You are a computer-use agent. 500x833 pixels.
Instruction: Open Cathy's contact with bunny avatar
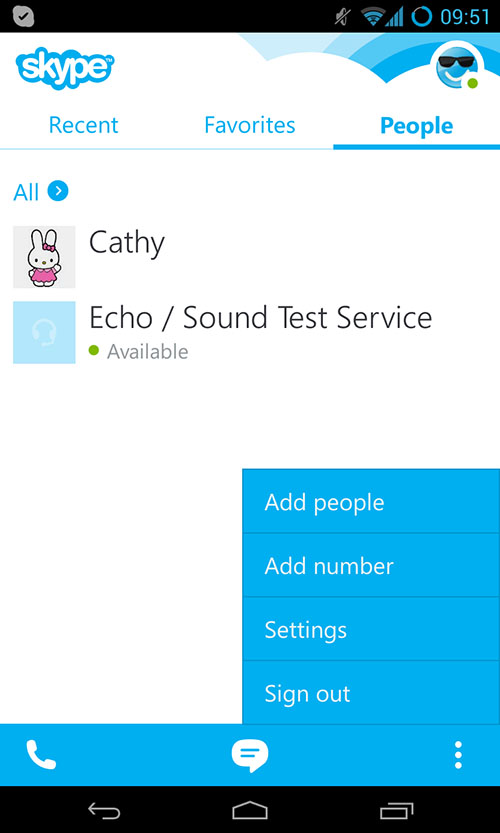(250, 257)
